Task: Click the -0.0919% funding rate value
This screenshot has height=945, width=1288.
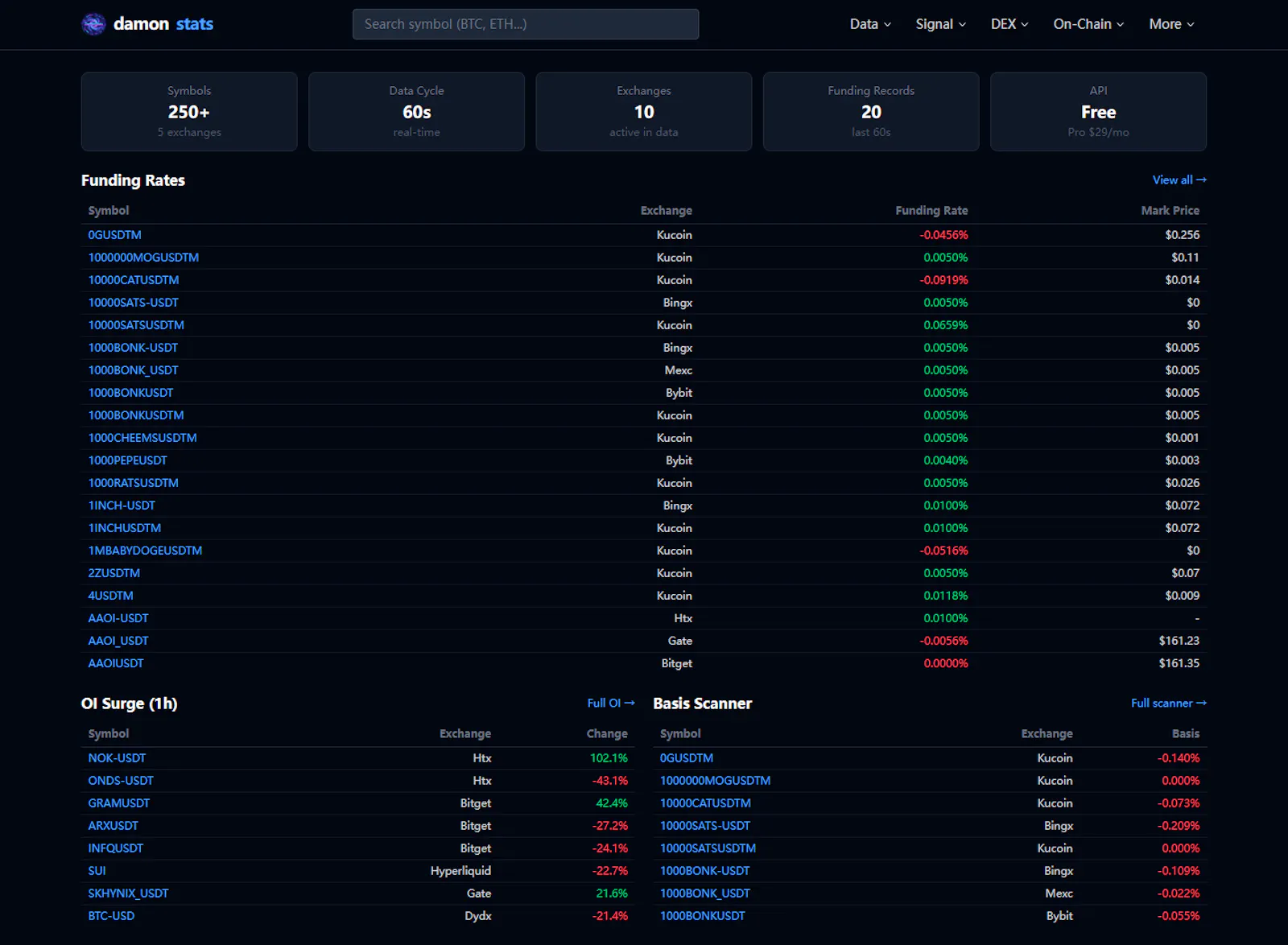Action: [x=944, y=280]
